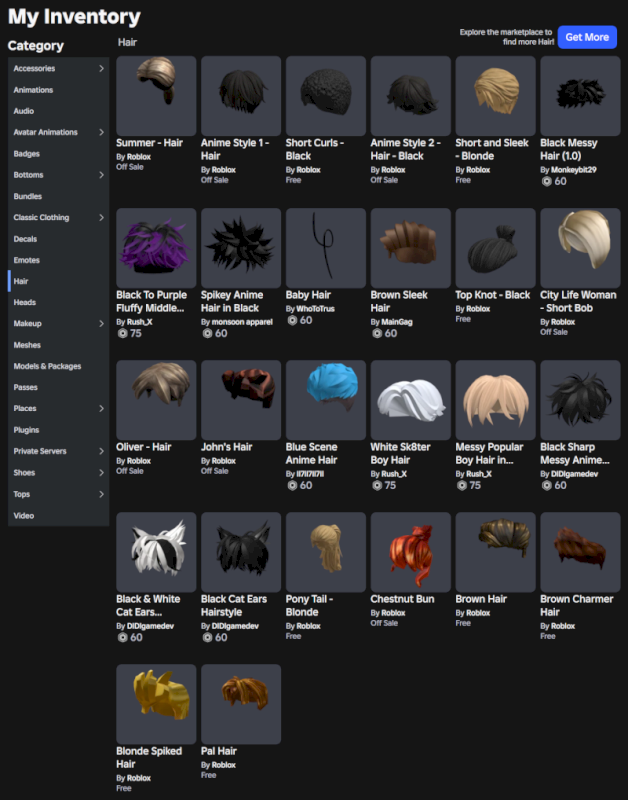Expand the Private Servers category arrow
The width and height of the screenshot is (628, 800).
101,451
